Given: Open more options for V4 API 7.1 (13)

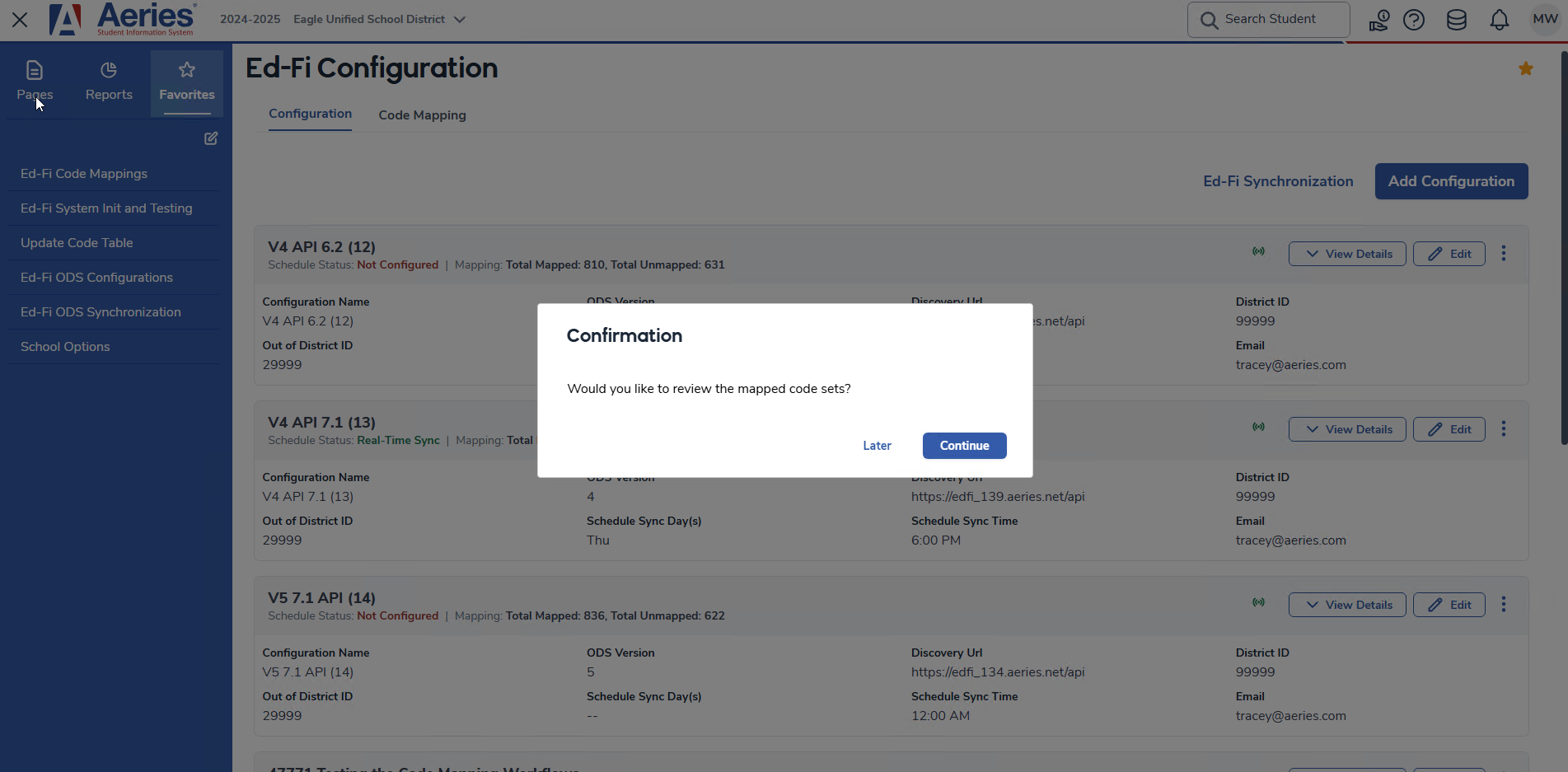Looking at the screenshot, I should point(1504,429).
